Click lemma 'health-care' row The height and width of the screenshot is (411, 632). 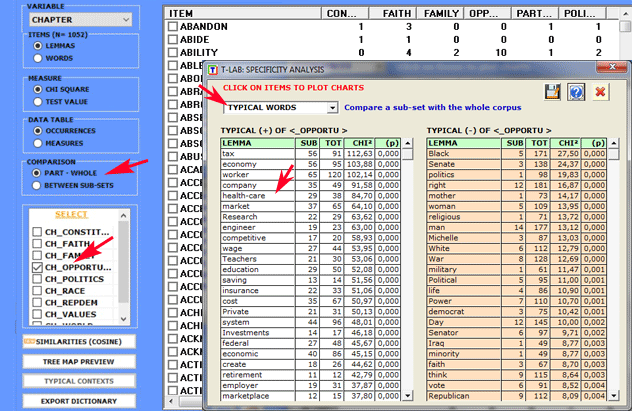(258, 196)
